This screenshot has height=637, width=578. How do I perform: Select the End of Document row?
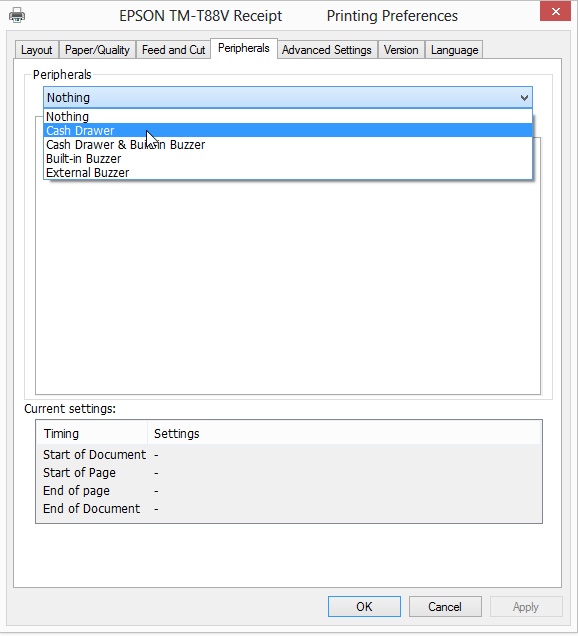tap(289, 509)
